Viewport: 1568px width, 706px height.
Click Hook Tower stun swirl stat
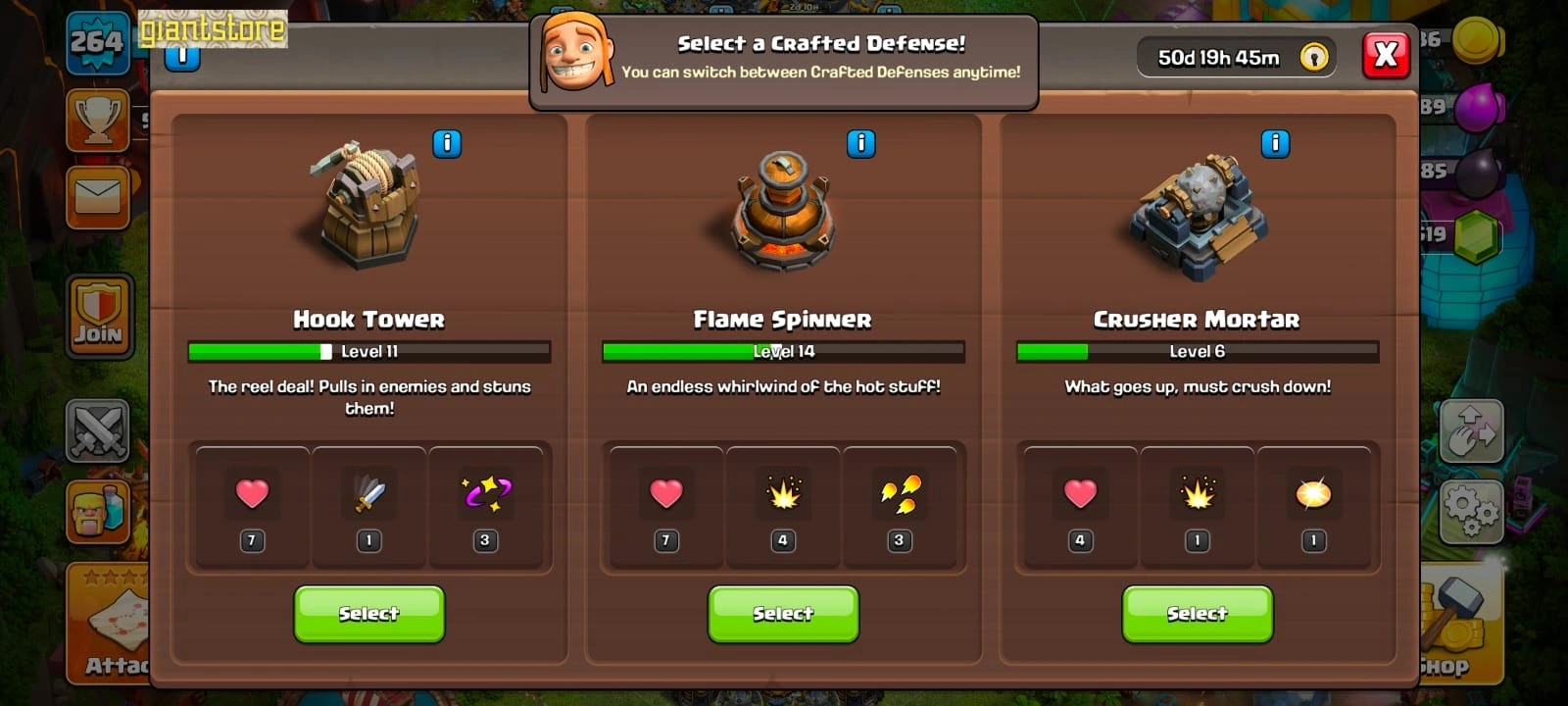485,493
